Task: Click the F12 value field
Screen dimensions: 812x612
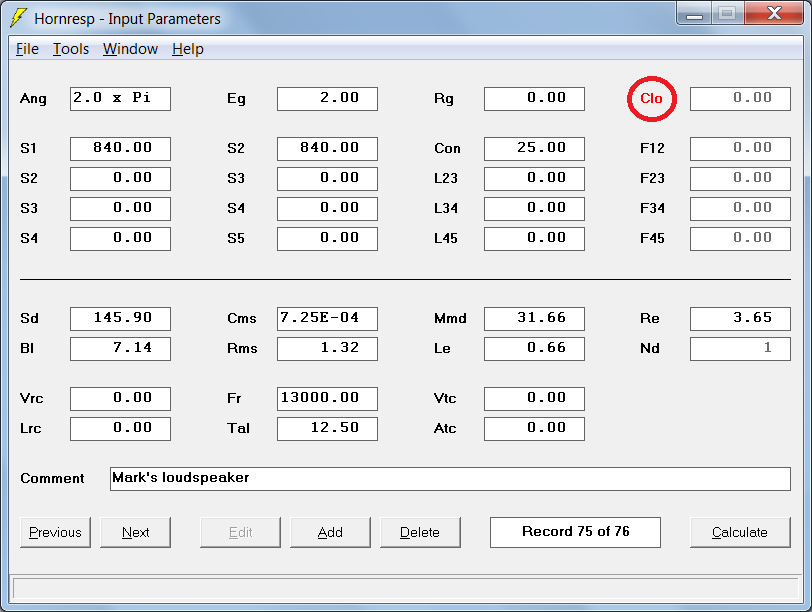Action: click(x=740, y=149)
